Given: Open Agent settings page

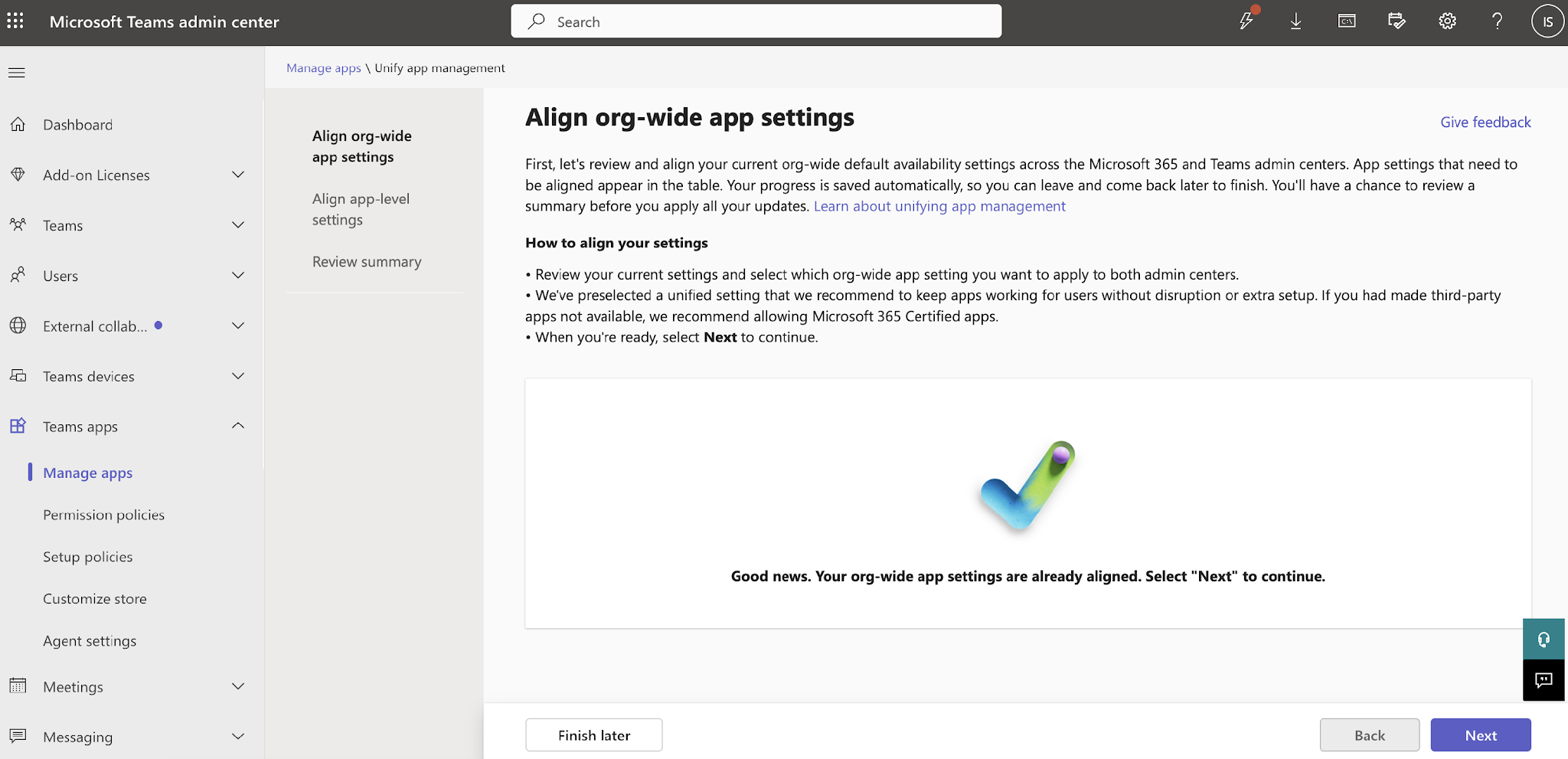Looking at the screenshot, I should tap(90, 641).
